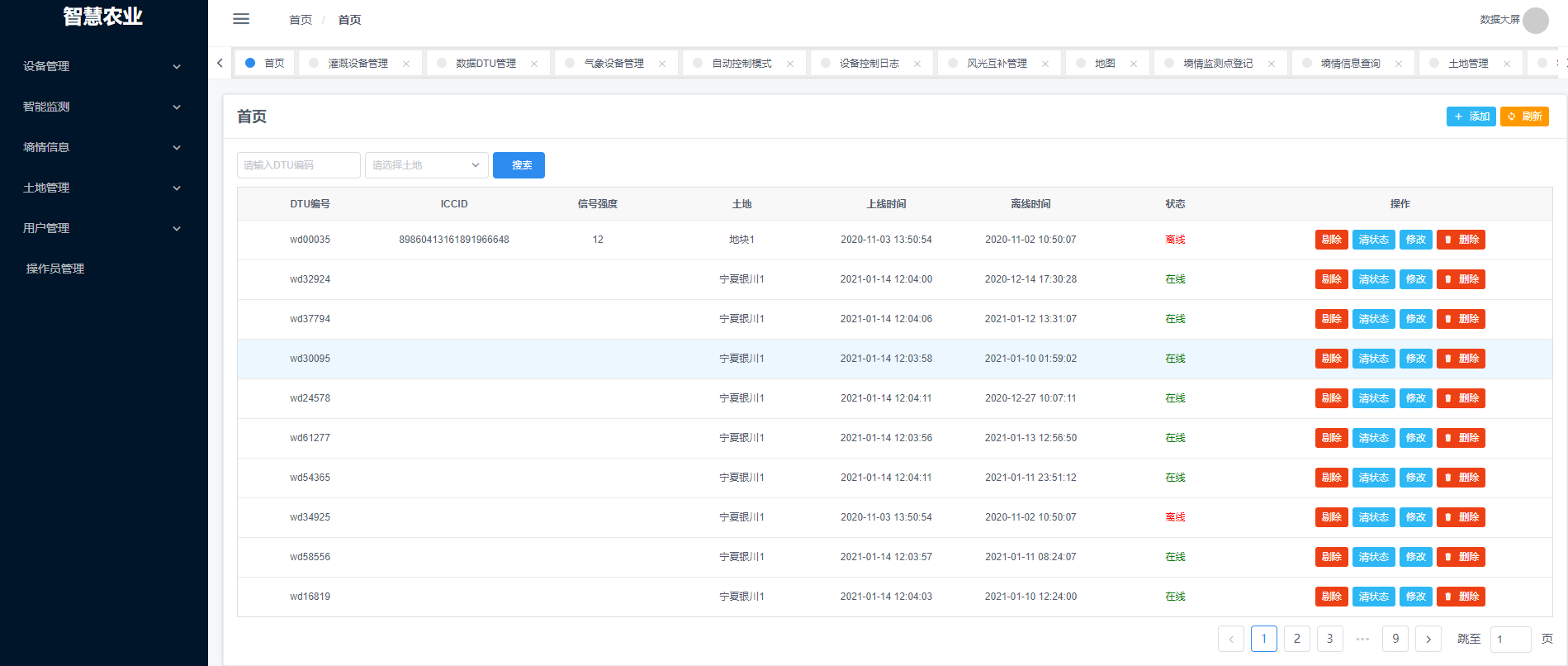Image resolution: width=1568 pixels, height=666 pixels.
Task: Switch to the 首页 tab
Action: click(265, 64)
